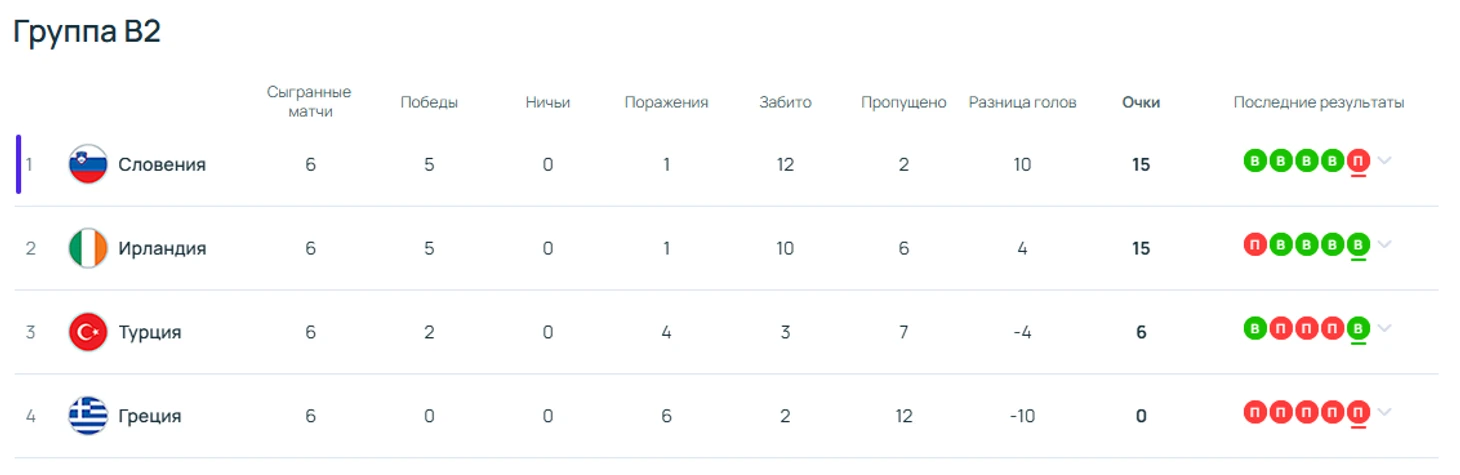Click Greece's underlined latest red result badge
The image size is (1460, 475).
1357,412
